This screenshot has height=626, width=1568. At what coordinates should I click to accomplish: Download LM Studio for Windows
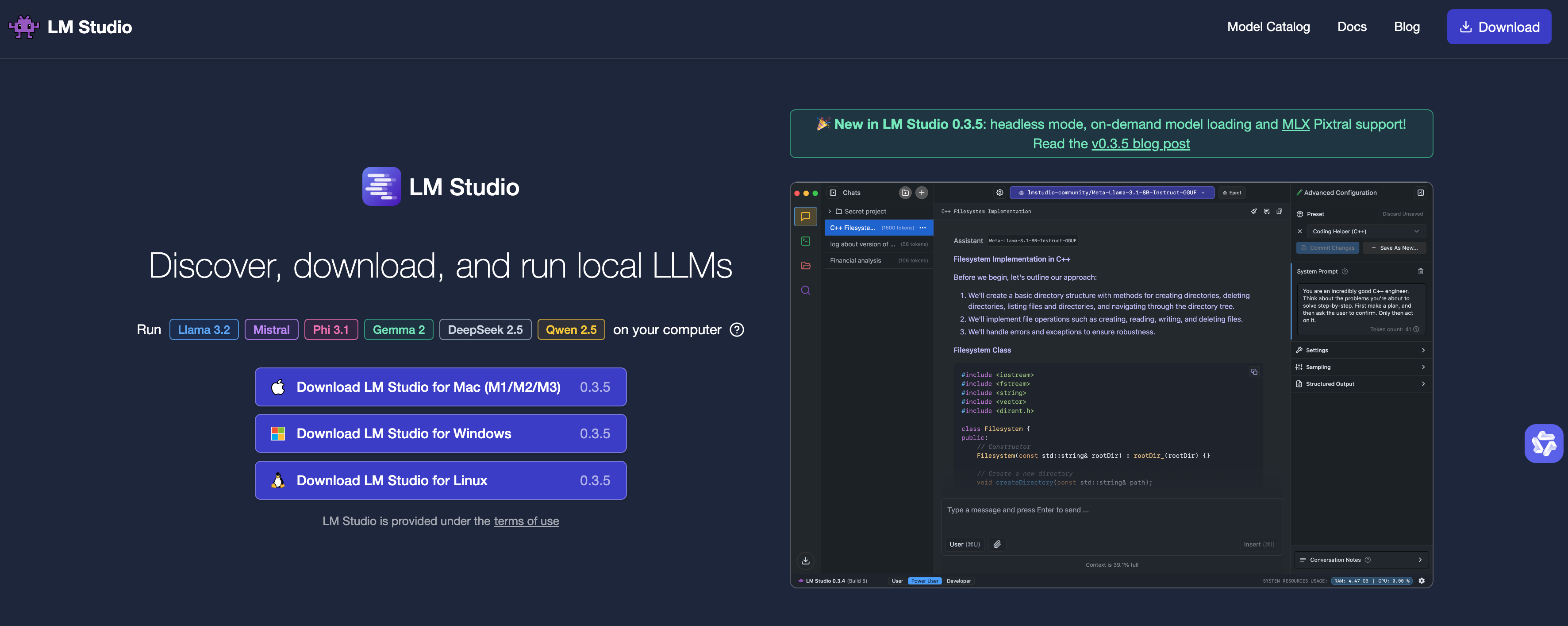coord(441,433)
